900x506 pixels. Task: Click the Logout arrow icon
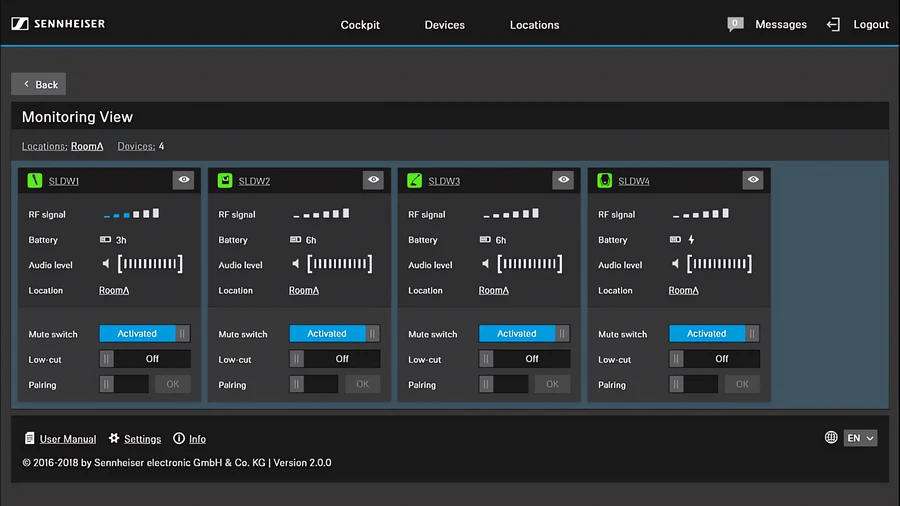click(833, 24)
